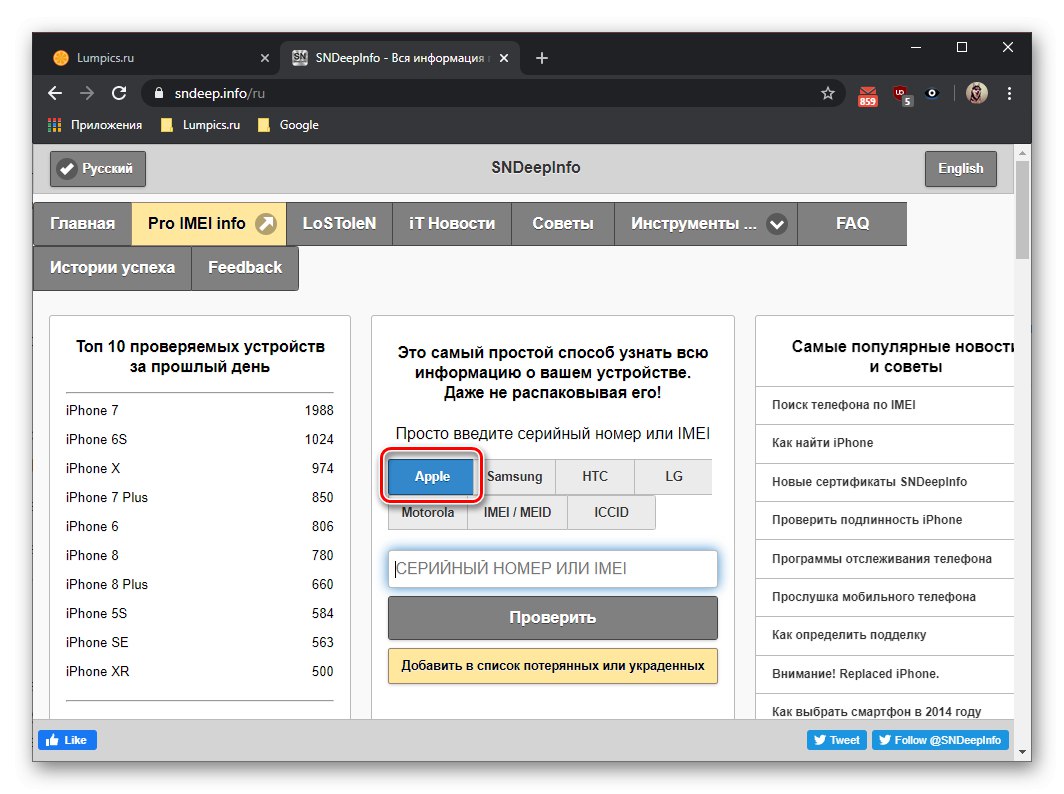Click the Facebook Like button

click(x=67, y=740)
